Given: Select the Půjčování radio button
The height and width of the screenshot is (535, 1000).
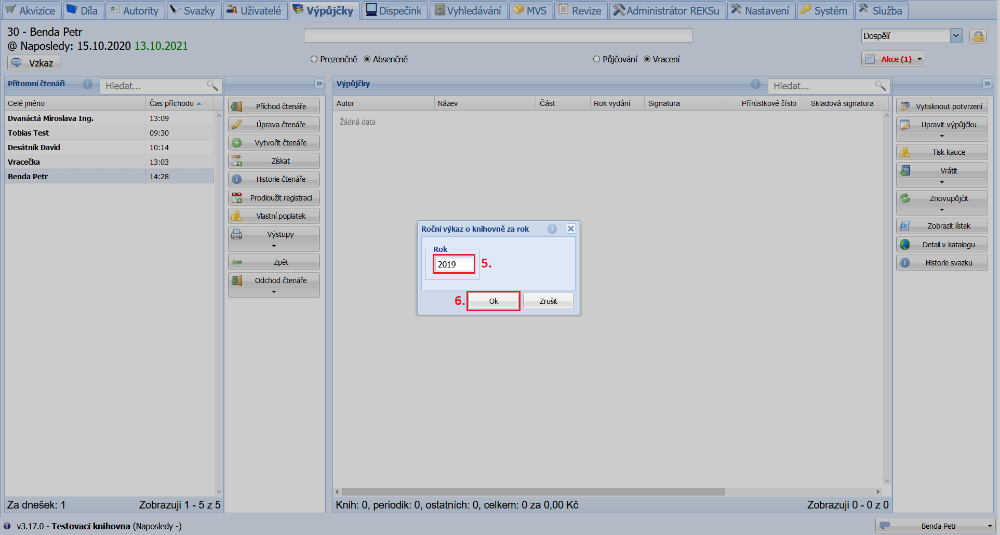Looking at the screenshot, I should pos(597,59).
